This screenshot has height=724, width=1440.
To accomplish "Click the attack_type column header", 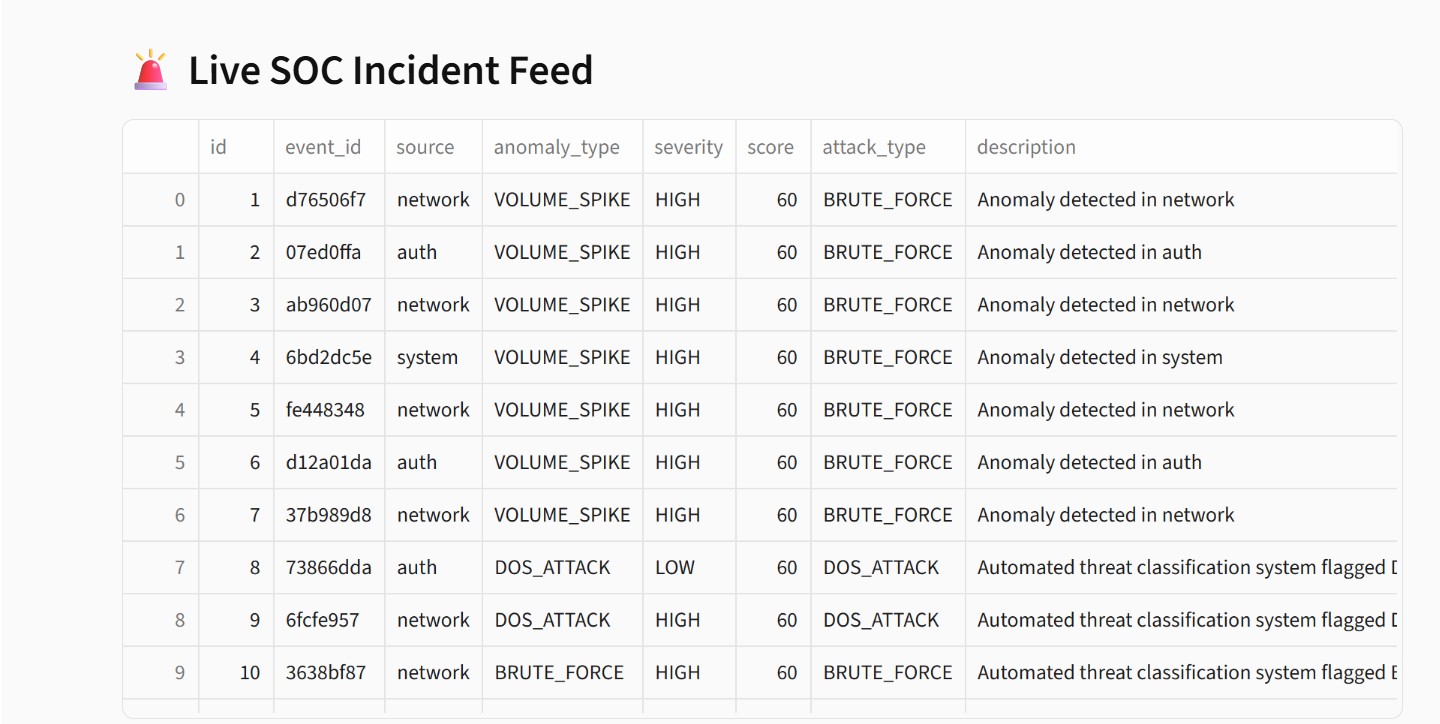I will click(888, 147).
